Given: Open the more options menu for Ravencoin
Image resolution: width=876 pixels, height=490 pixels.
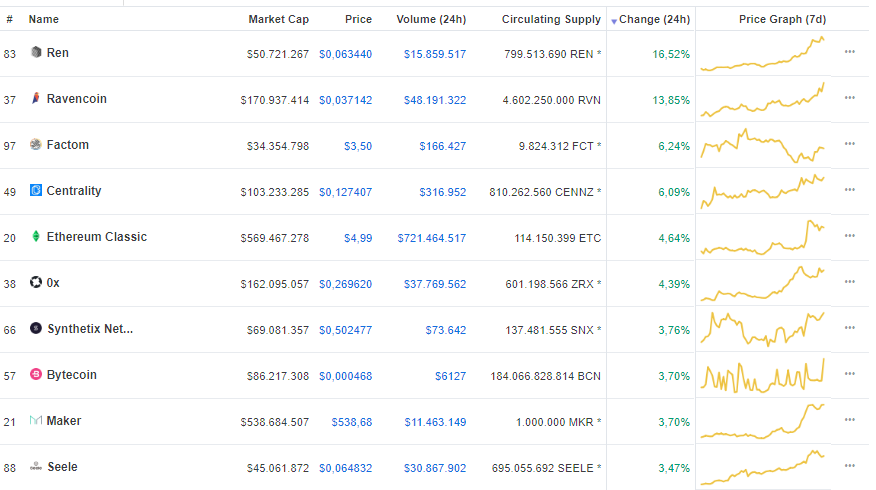Looking at the screenshot, I should (850, 98).
